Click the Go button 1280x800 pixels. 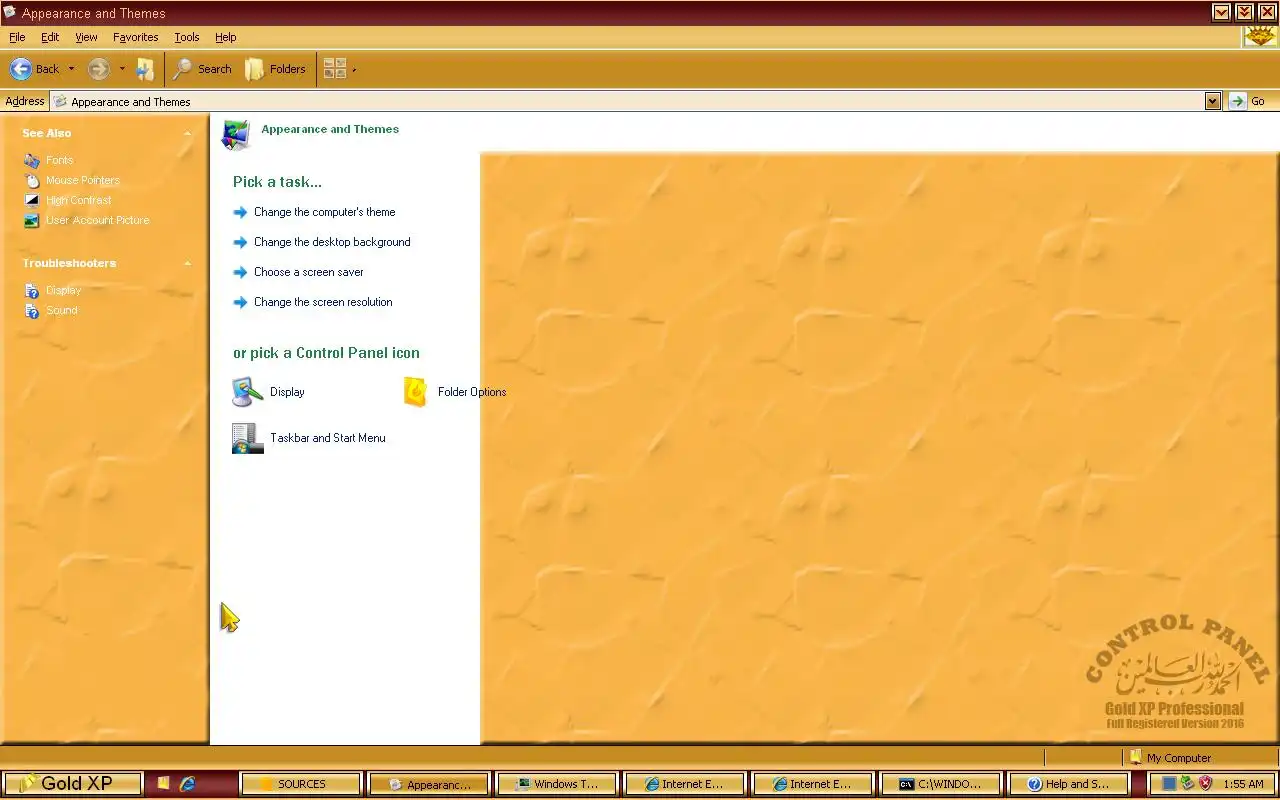pos(1248,101)
